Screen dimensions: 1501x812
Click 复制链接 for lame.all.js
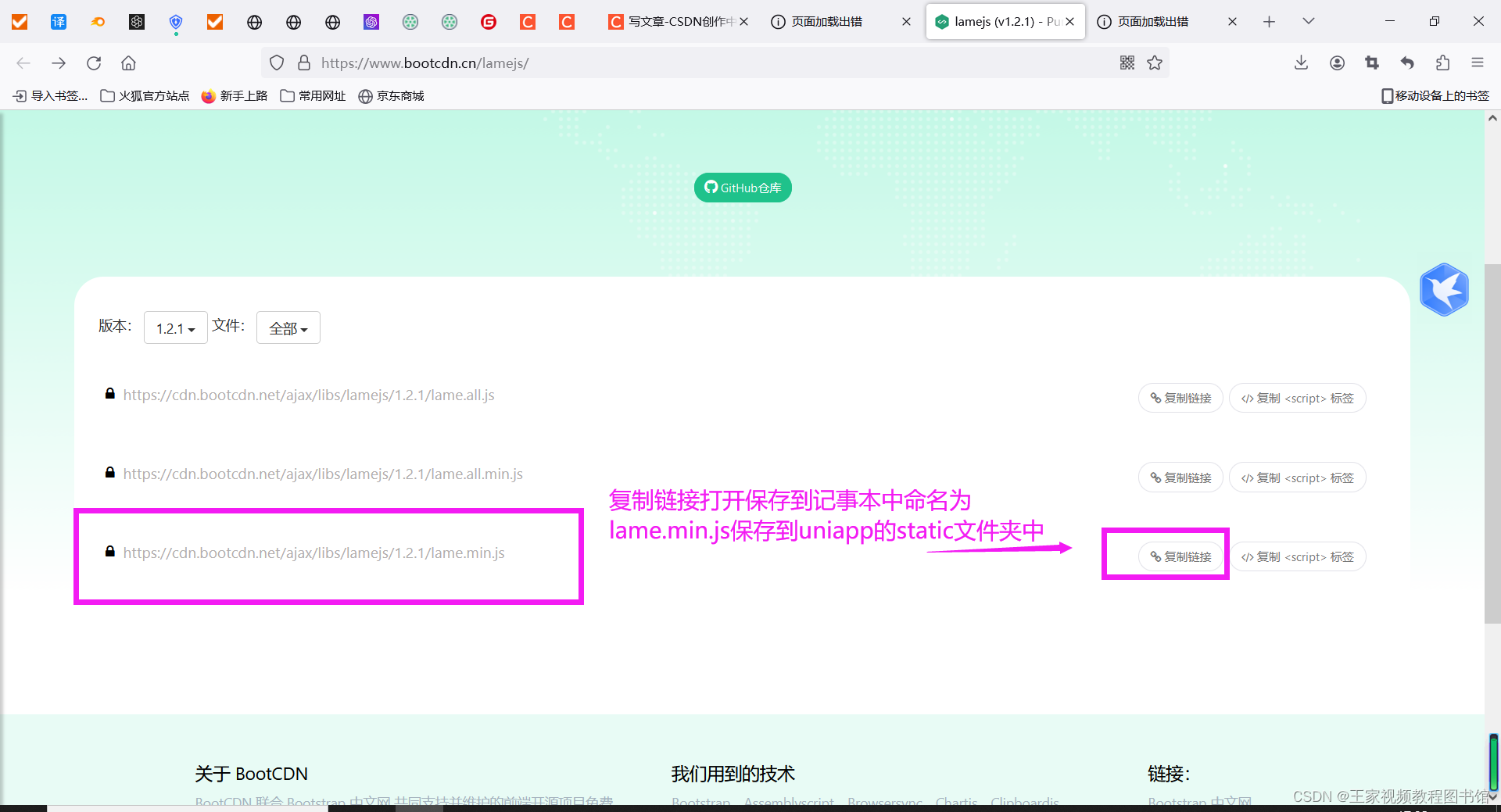1180,399
